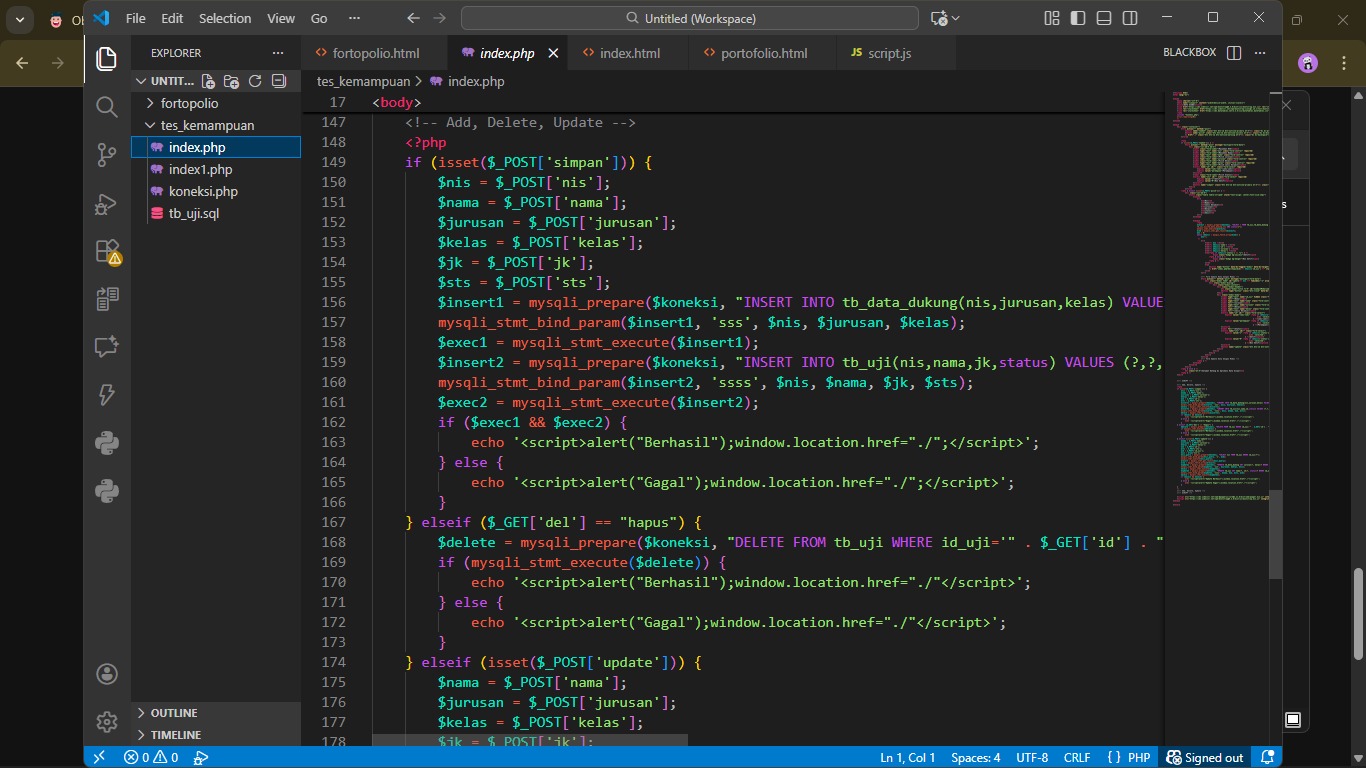Open the Explorer view in activity bar

107,59
